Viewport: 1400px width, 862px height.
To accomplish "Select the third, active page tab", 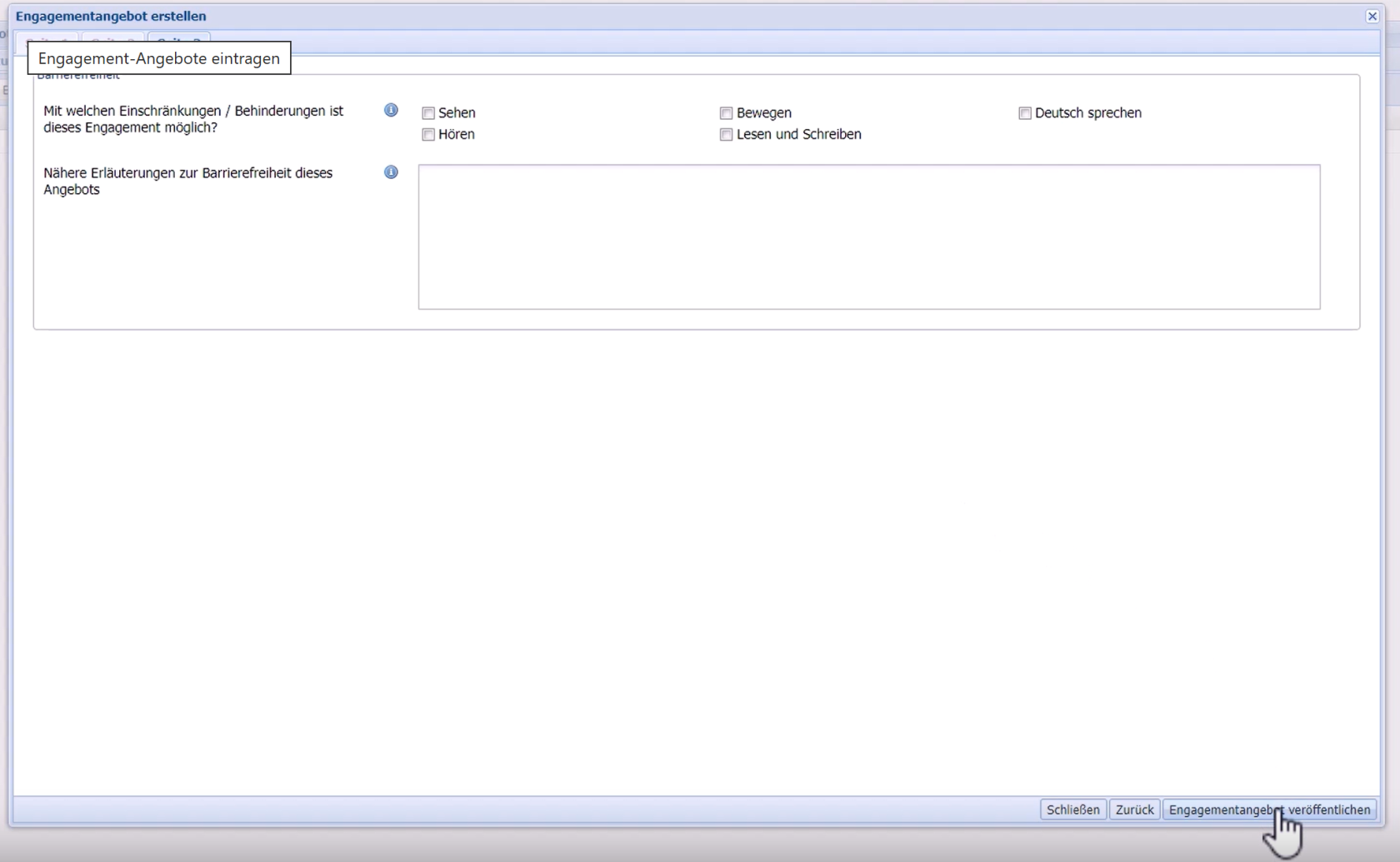I will (178, 38).
